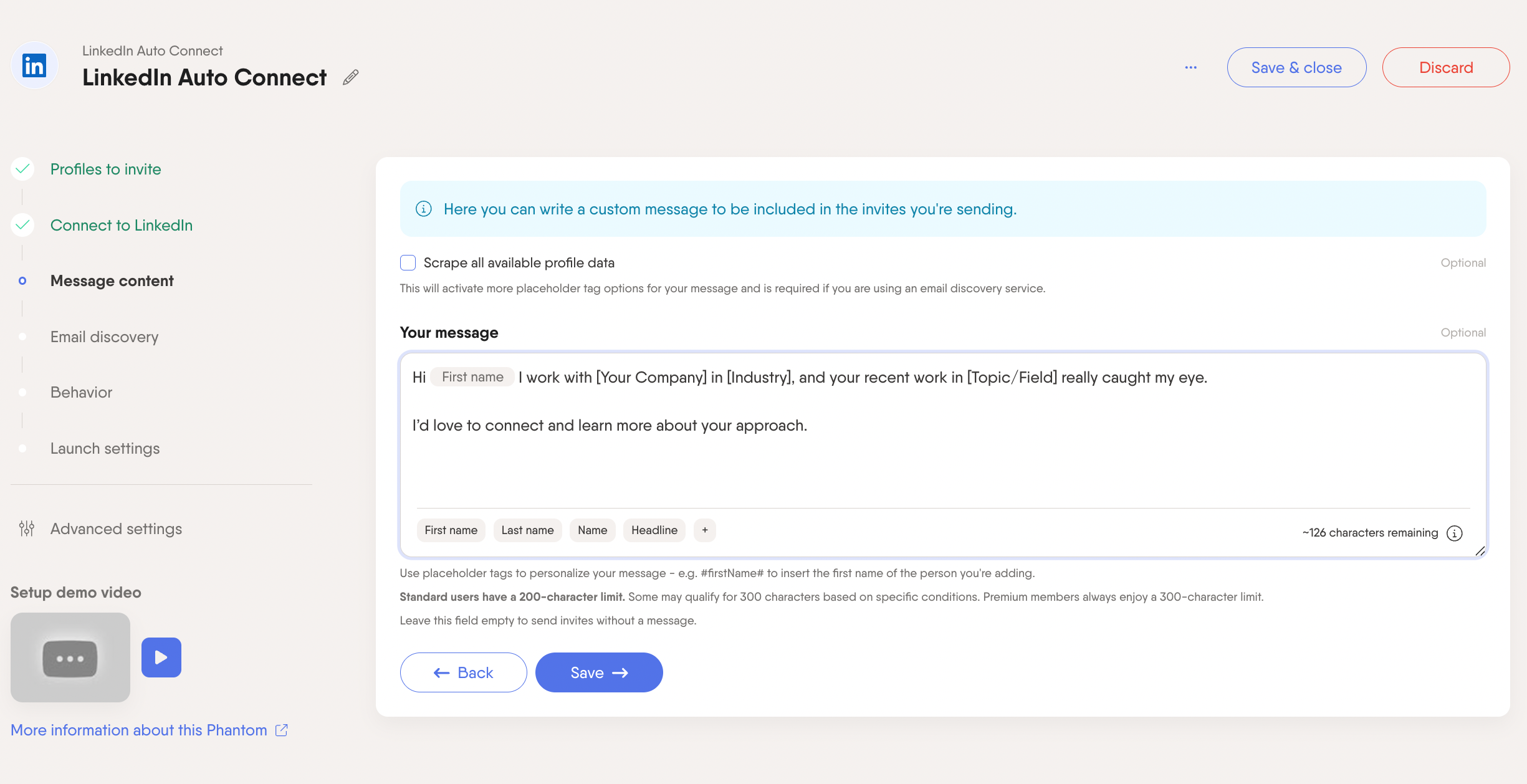Click the characters remaining info icon
Viewport: 1527px width, 784px height.
click(1454, 533)
